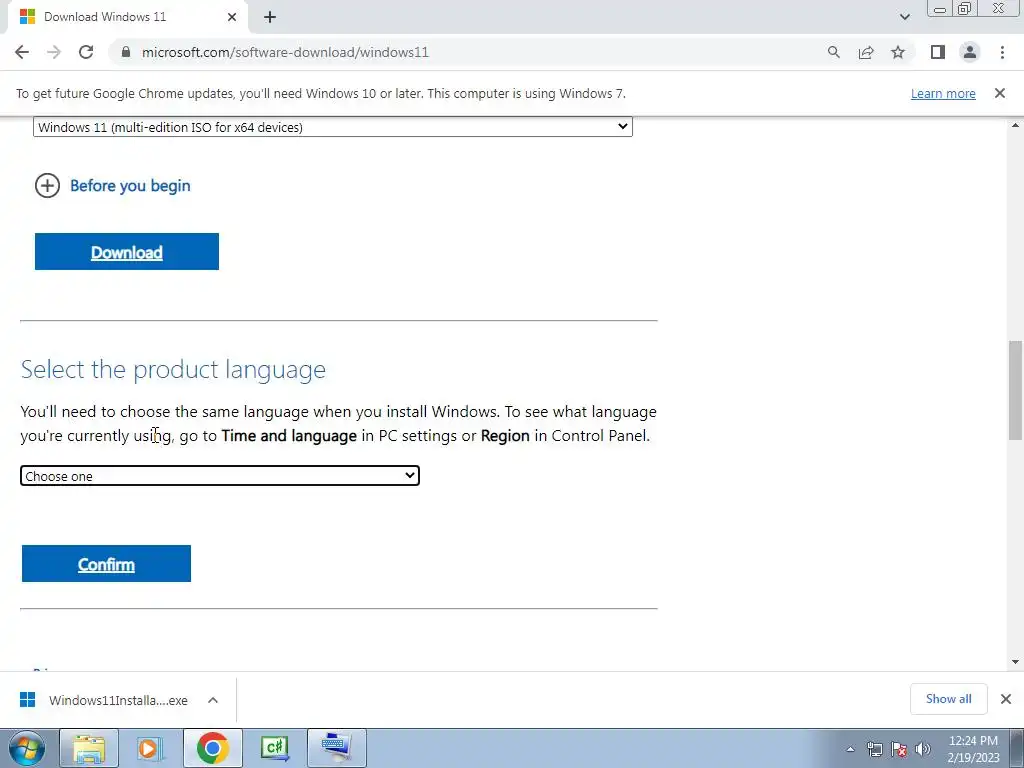The height and width of the screenshot is (768, 1024).
Task: Expand the download item options chevron
Action: pyautogui.click(x=213, y=700)
